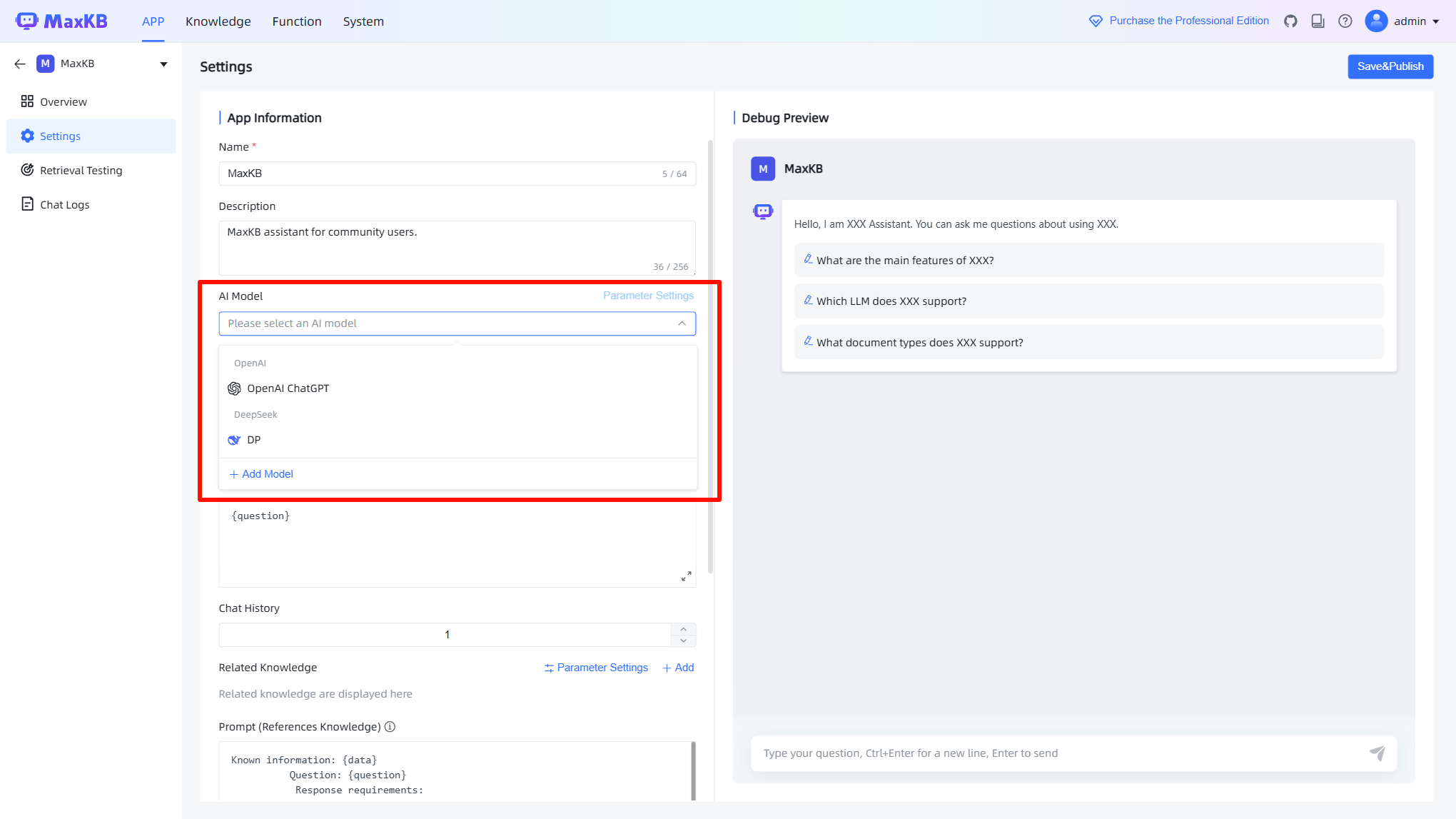Select OpenAI ChatGPT model option
Viewport: 1456px width, 819px height.
click(288, 388)
